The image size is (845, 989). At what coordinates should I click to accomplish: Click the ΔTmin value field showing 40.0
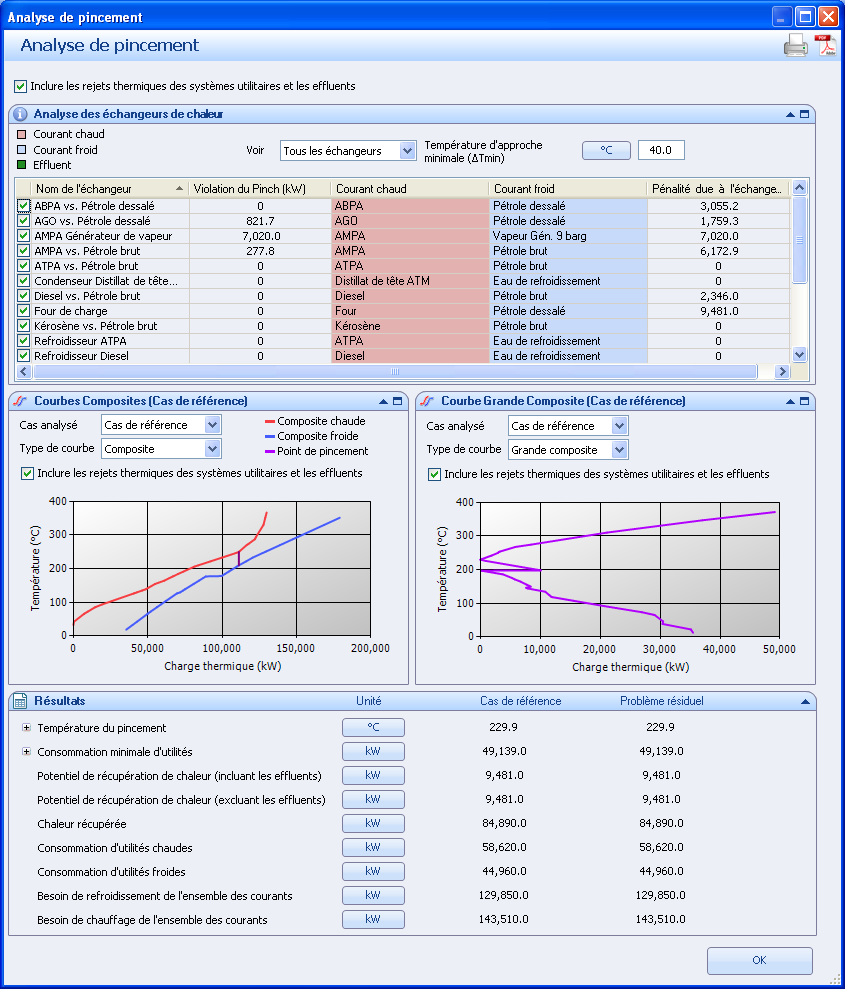(661, 150)
